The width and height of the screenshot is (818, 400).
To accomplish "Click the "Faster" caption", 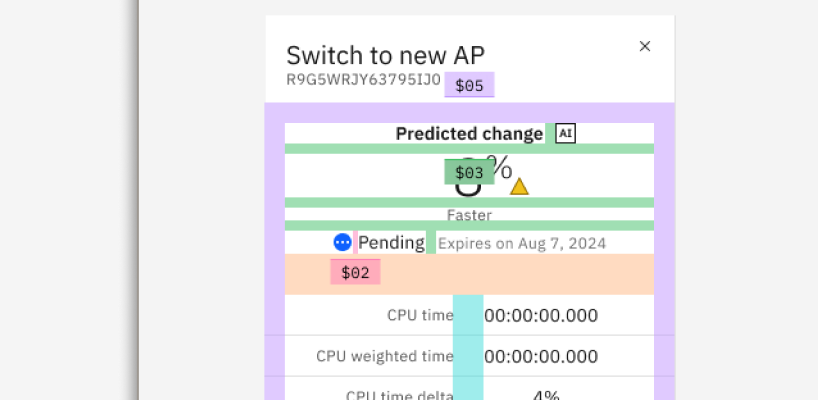I will click(x=469, y=215).
